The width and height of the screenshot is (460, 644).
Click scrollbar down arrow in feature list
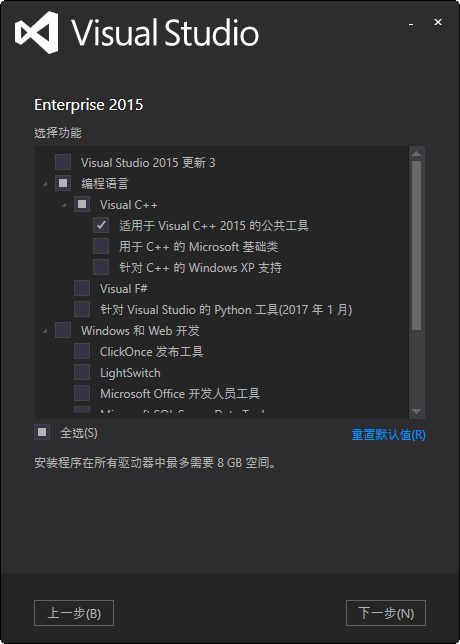pos(416,412)
